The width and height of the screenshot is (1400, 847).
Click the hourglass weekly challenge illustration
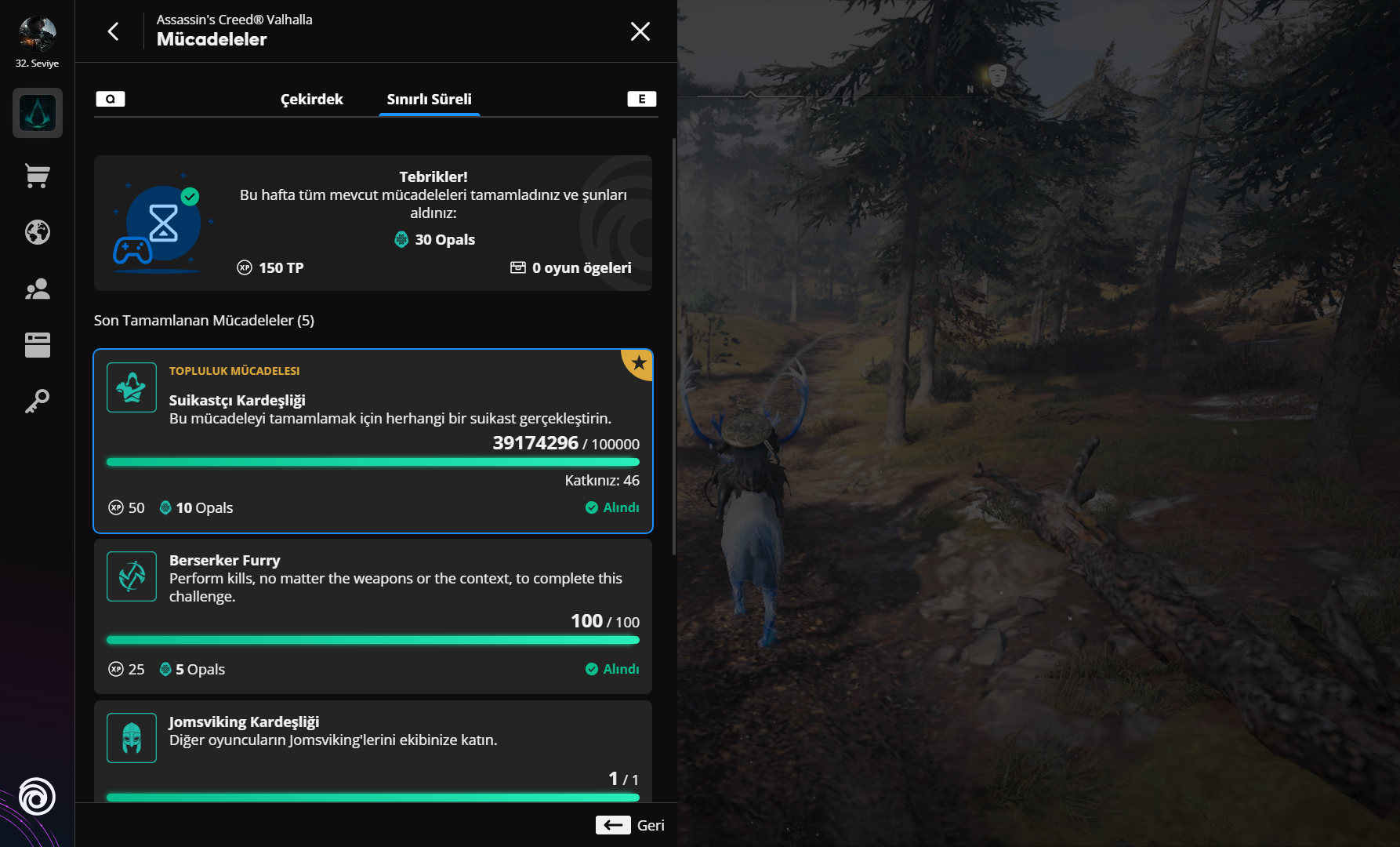click(x=162, y=224)
